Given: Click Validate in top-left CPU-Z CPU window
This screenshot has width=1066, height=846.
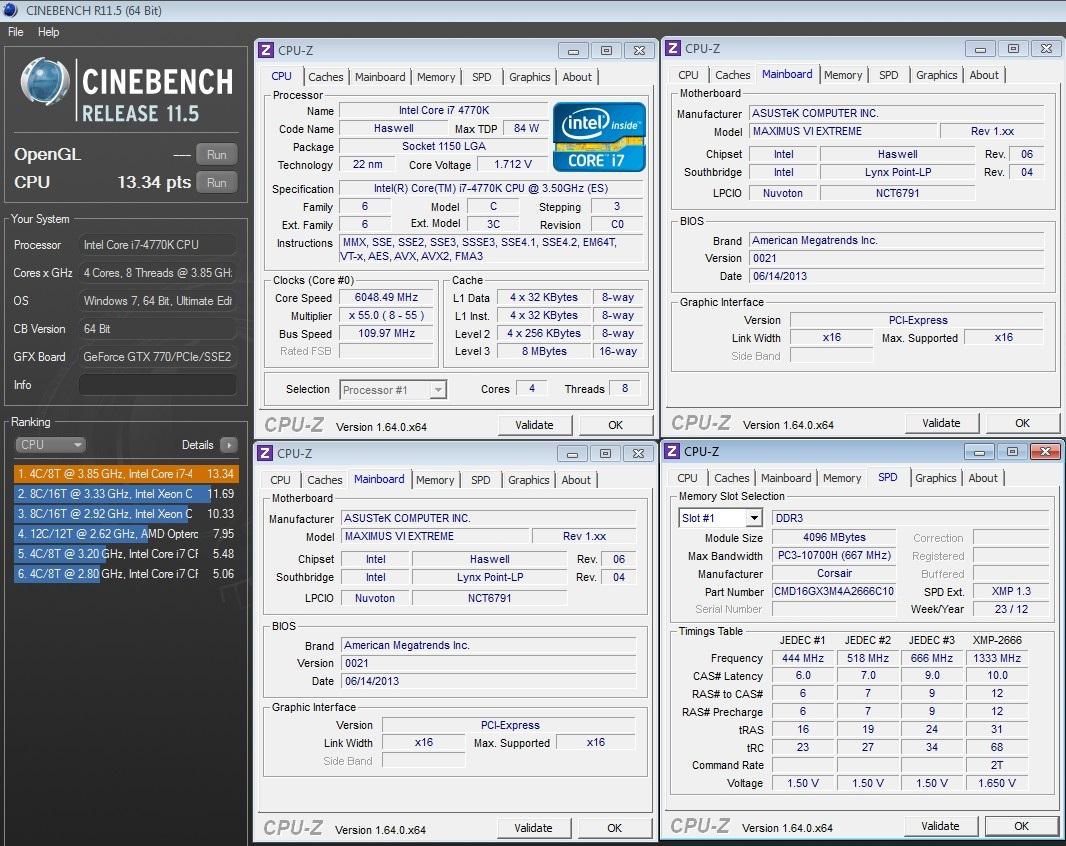Looking at the screenshot, I should tap(534, 425).
